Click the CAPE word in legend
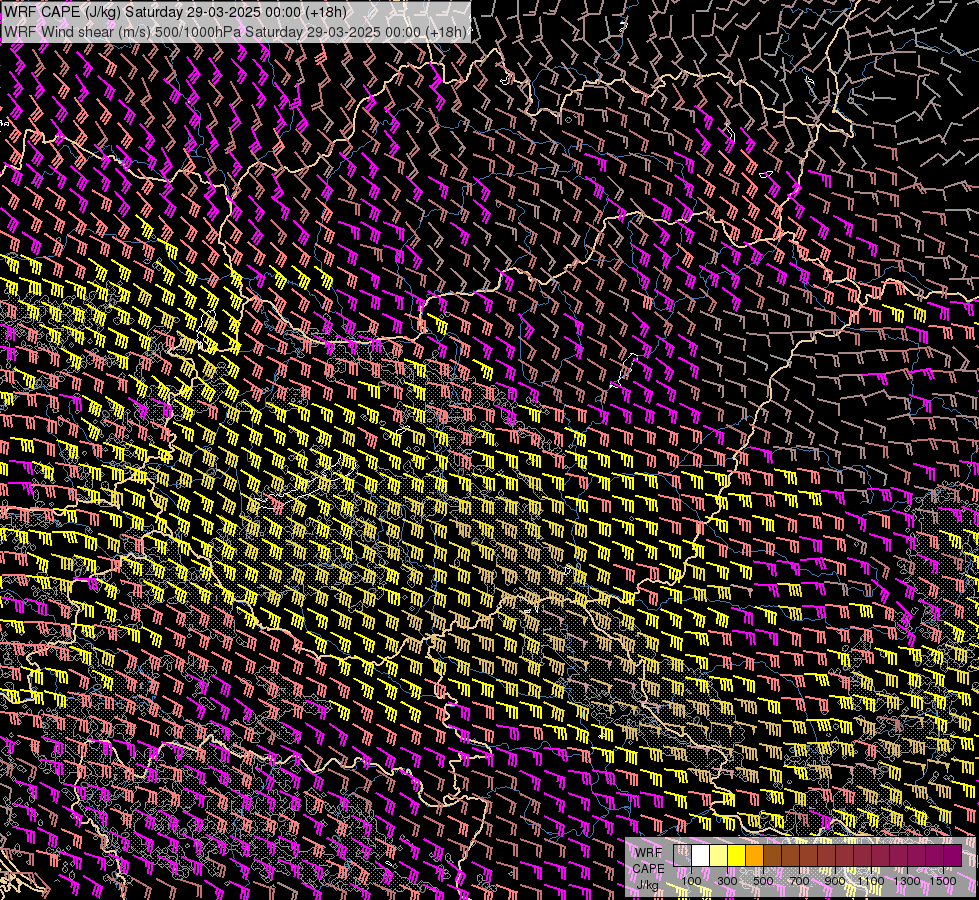 [648, 869]
